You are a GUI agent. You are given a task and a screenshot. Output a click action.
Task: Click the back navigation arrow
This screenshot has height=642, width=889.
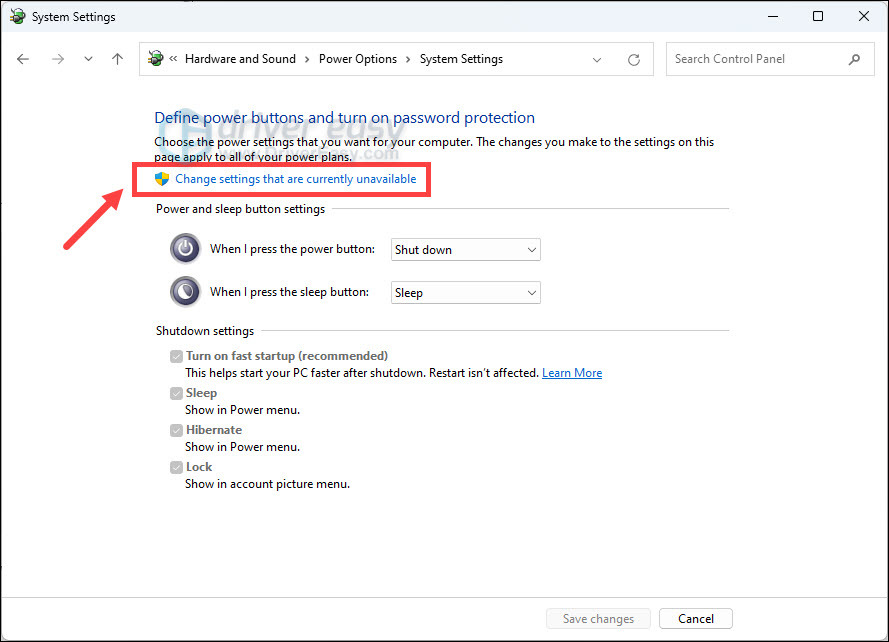[x=23, y=59]
